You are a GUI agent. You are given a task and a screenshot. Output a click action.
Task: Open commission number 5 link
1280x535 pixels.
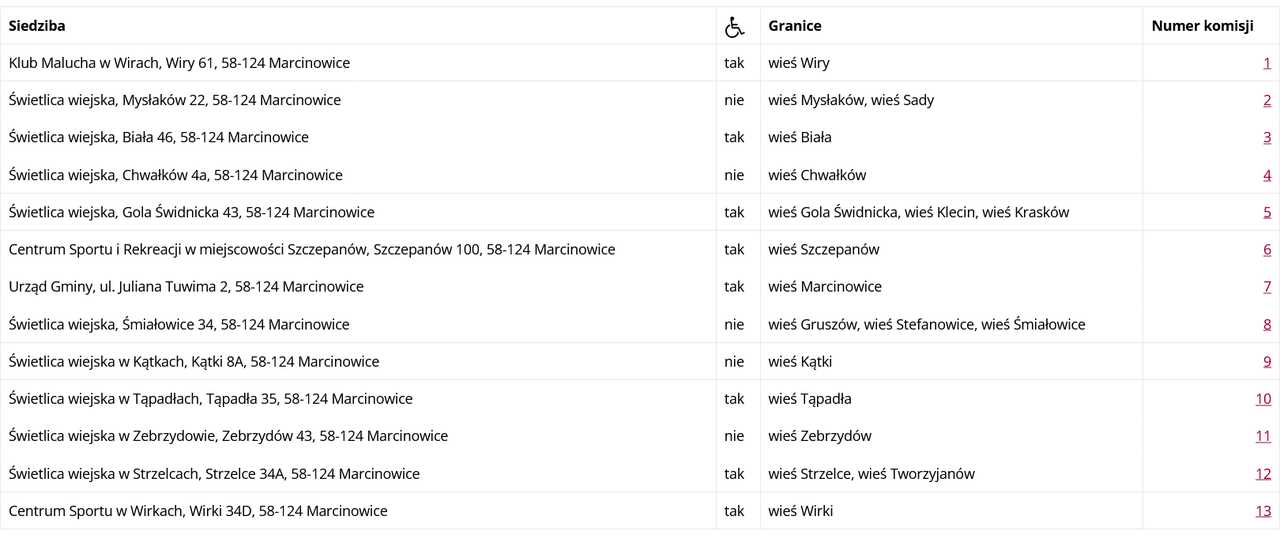coord(1267,212)
